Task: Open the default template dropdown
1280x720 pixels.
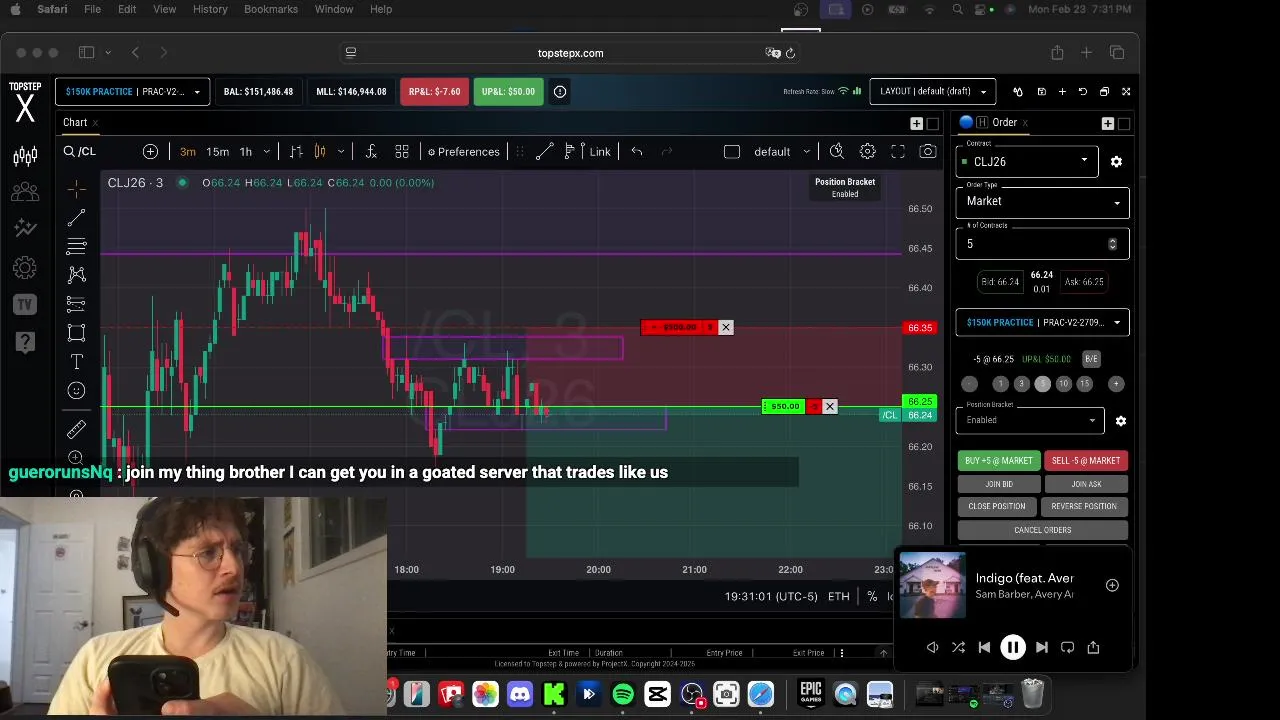Action: 781,152
